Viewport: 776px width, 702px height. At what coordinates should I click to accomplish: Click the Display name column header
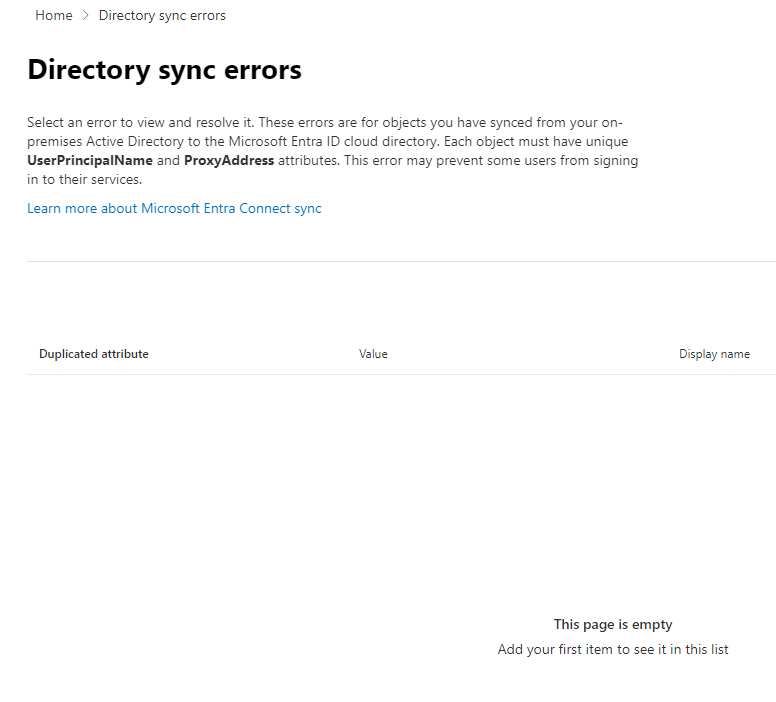tap(714, 354)
